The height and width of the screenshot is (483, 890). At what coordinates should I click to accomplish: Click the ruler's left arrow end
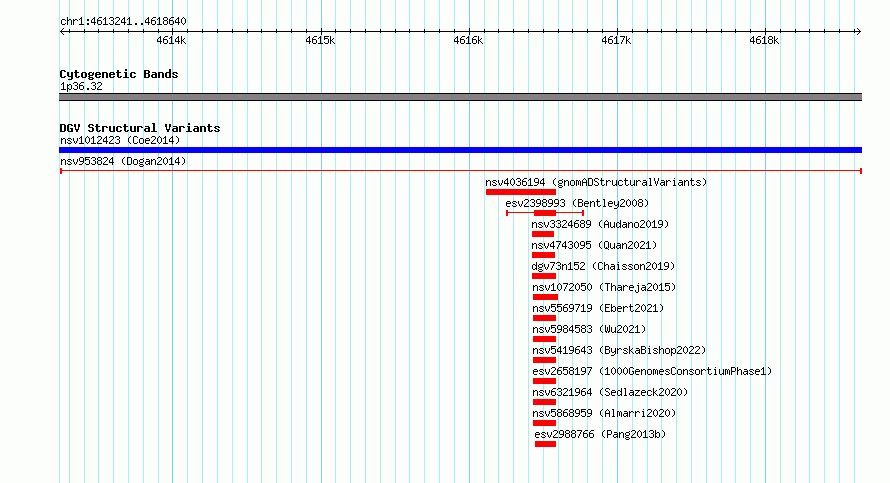[x=62, y=31]
